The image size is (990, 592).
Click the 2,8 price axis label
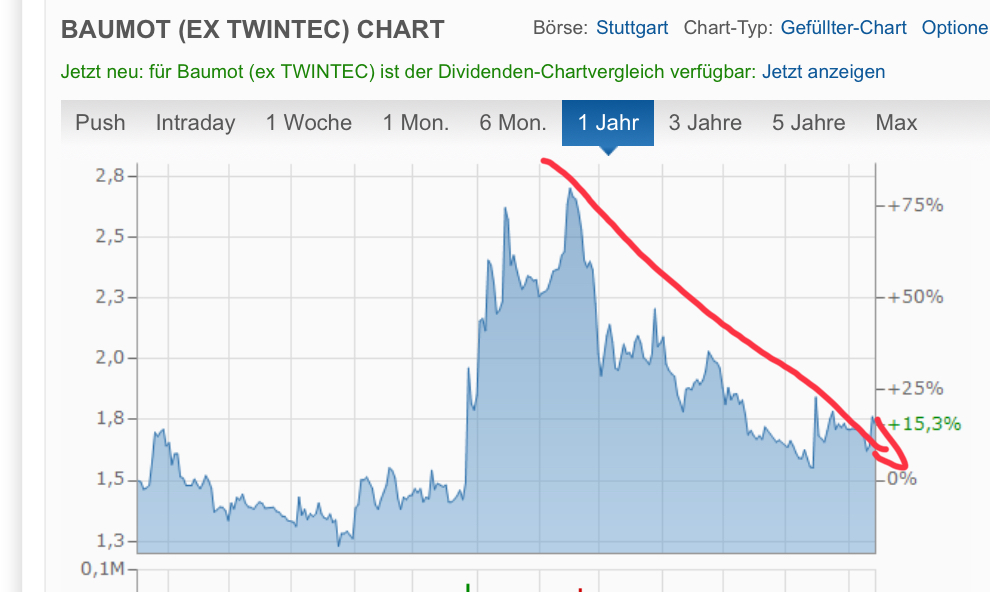[x=110, y=176]
